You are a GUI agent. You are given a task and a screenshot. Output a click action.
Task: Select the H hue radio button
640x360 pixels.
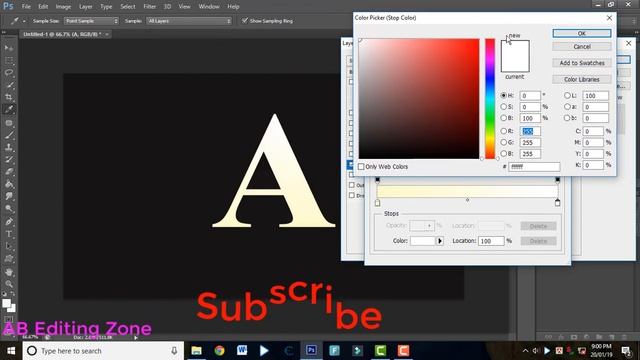pyautogui.click(x=504, y=95)
